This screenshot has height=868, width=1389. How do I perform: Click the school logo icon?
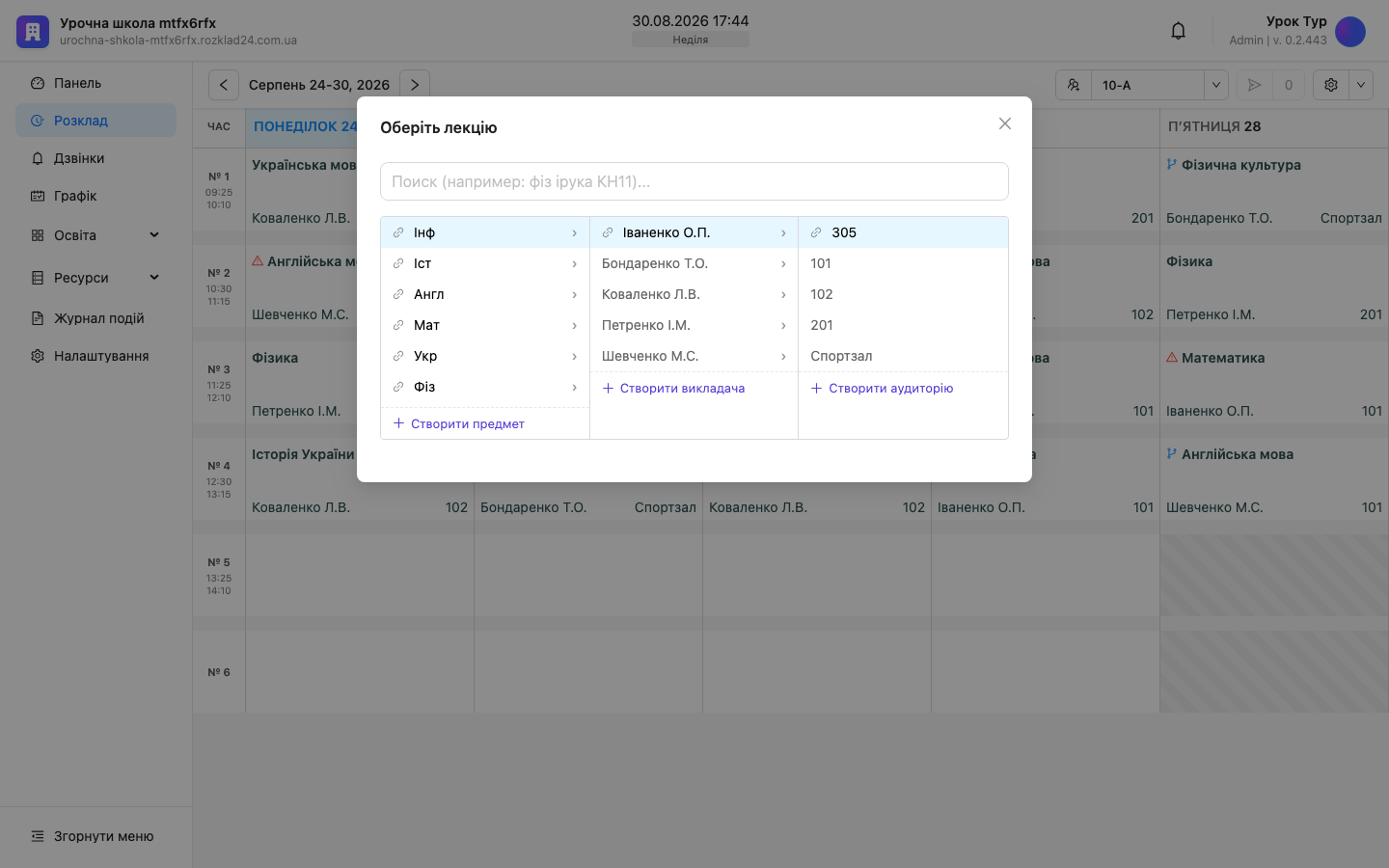point(33,32)
